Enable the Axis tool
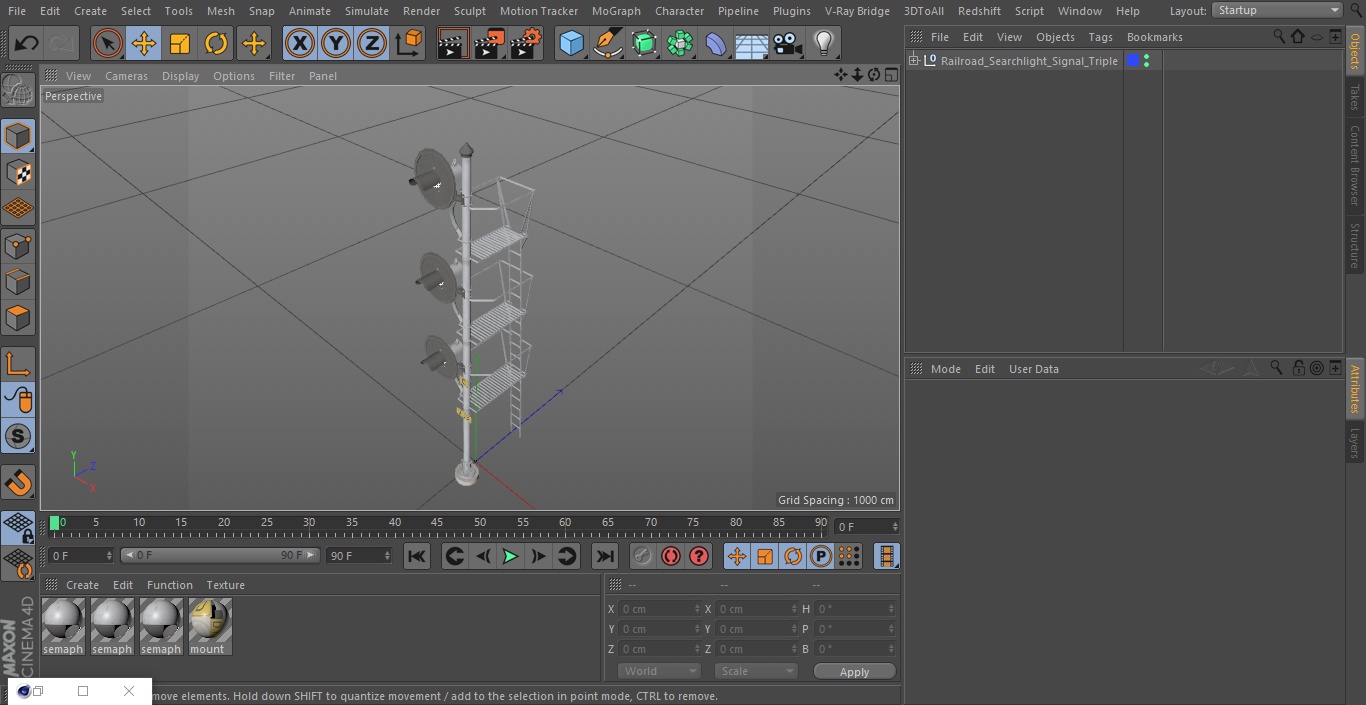The image size is (1366, 705). pyautogui.click(x=18, y=363)
